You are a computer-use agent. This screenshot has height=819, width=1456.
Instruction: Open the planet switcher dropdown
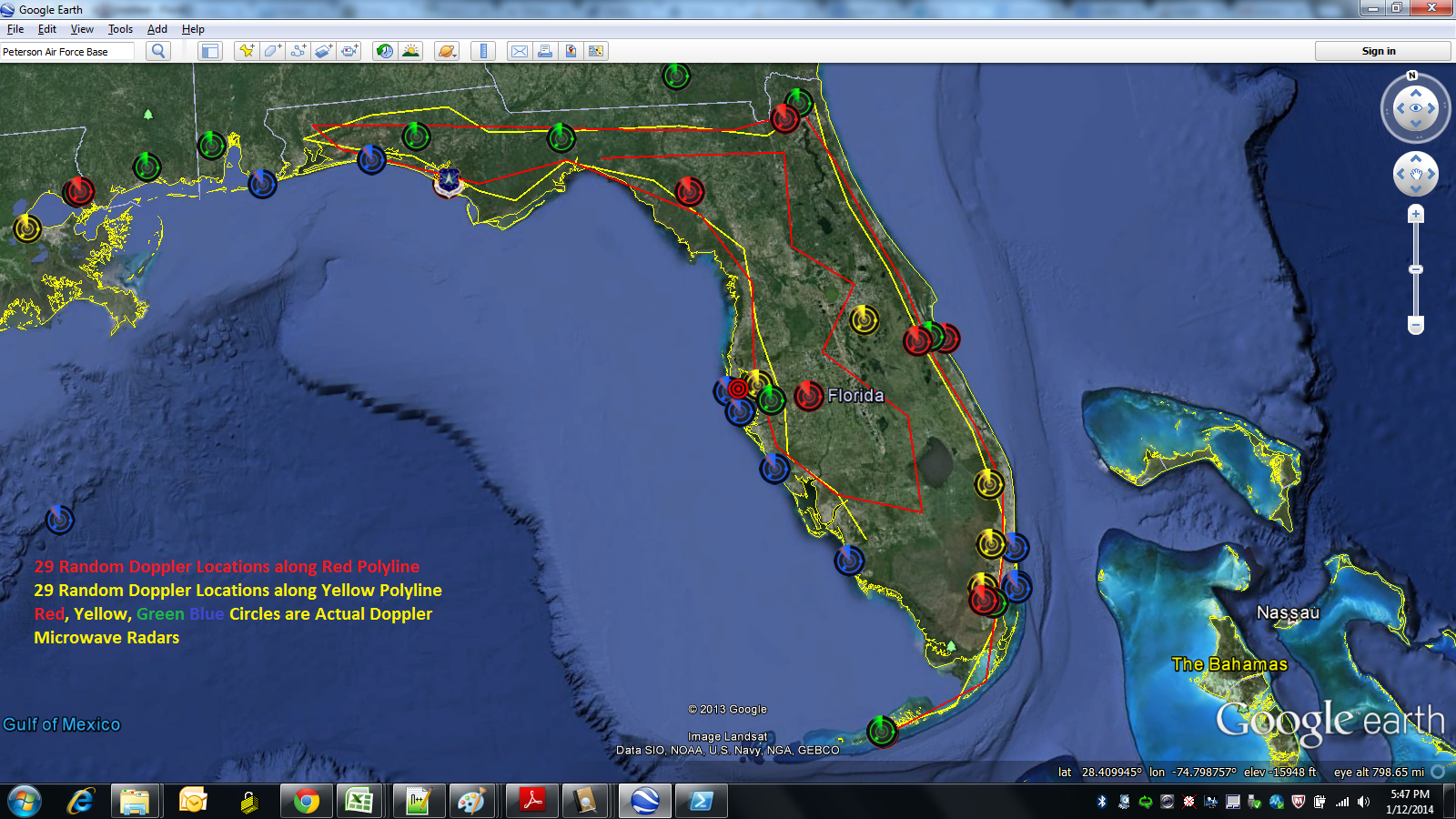(447, 51)
